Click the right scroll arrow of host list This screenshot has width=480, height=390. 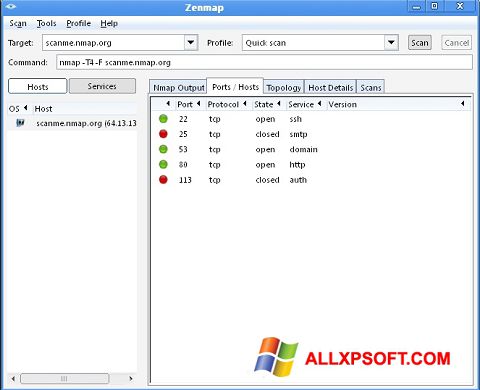[131, 378]
